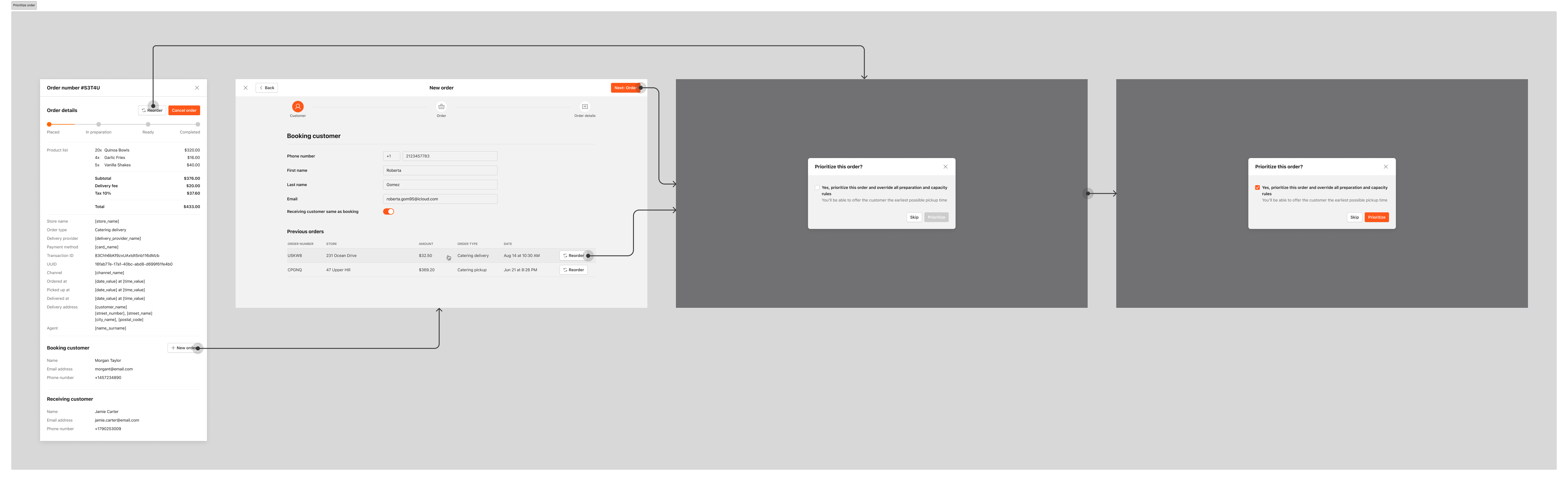Click phone number +1790253009
This screenshot has width=1568, height=481.
(x=108, y=429)
